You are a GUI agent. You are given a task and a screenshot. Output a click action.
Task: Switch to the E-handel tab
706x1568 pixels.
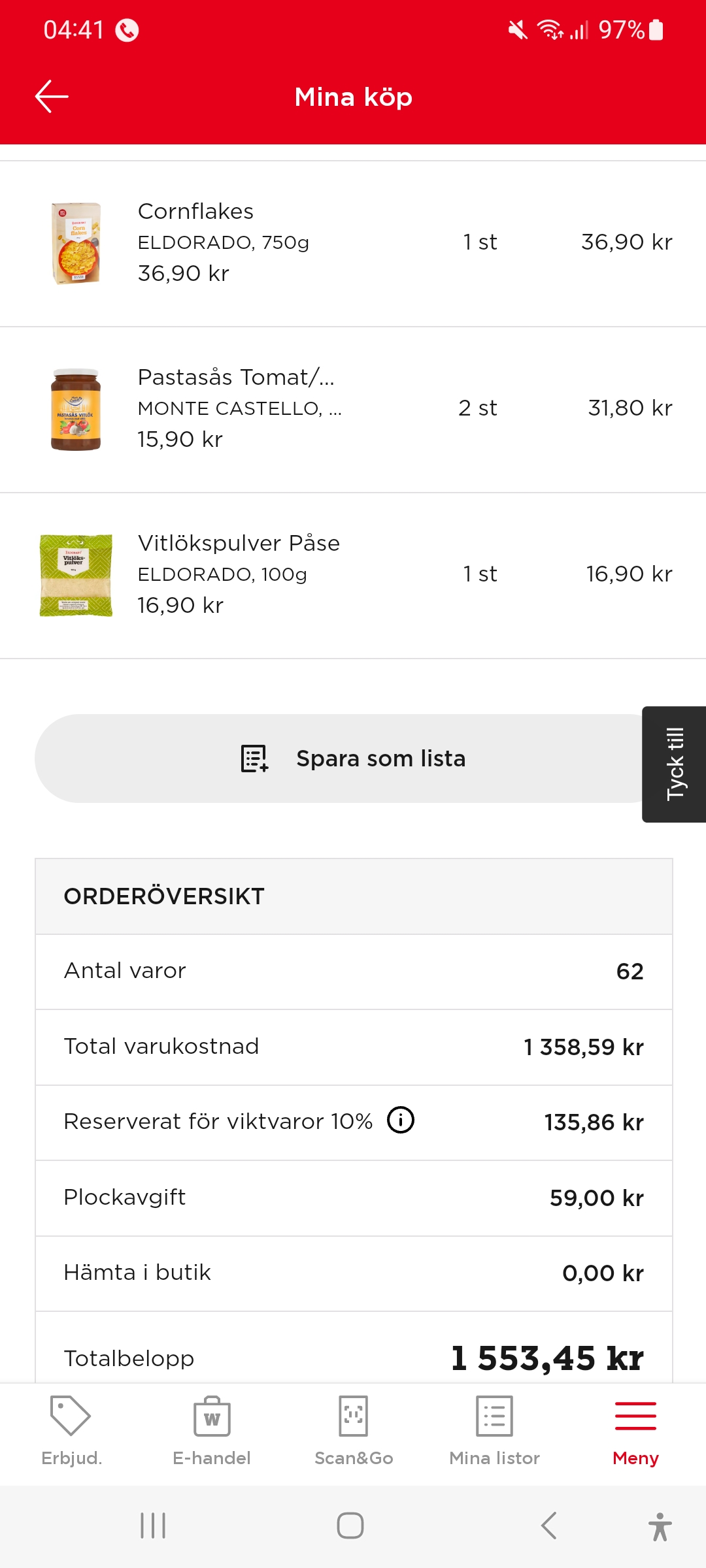coord(212,1431)
